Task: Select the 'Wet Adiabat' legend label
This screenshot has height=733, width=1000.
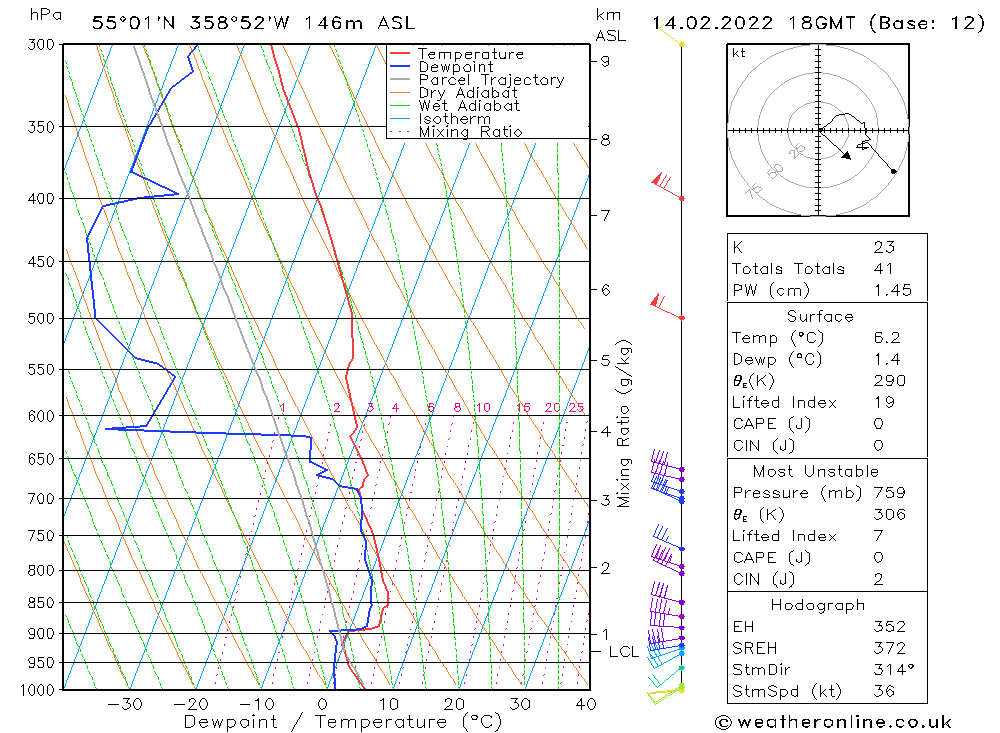Action: [x=469, y=106]
